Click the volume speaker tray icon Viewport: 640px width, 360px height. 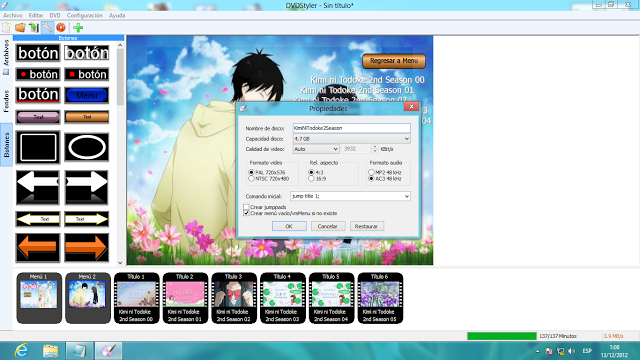(572, 351)
